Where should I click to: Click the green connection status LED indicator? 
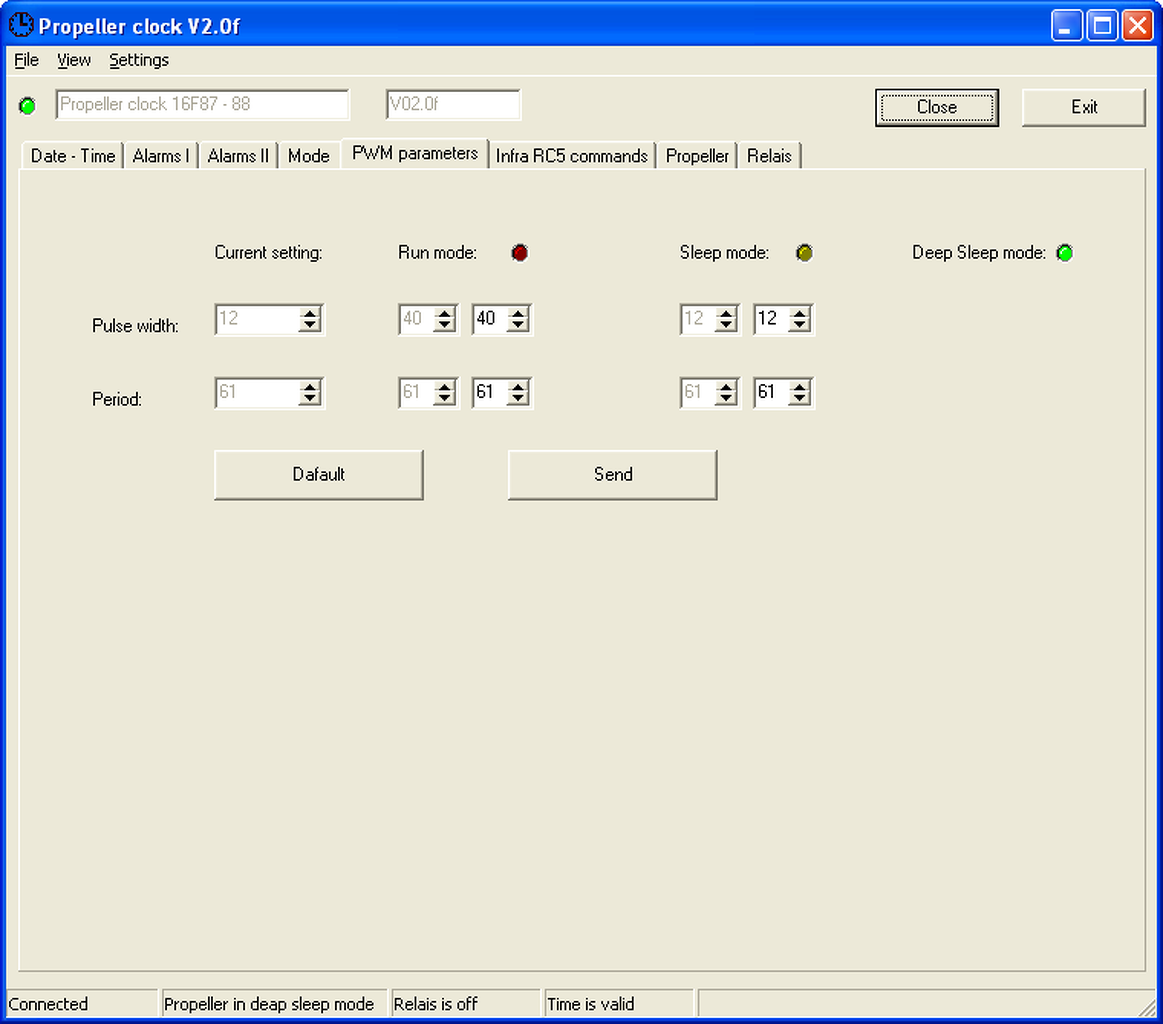coord(27,106)
